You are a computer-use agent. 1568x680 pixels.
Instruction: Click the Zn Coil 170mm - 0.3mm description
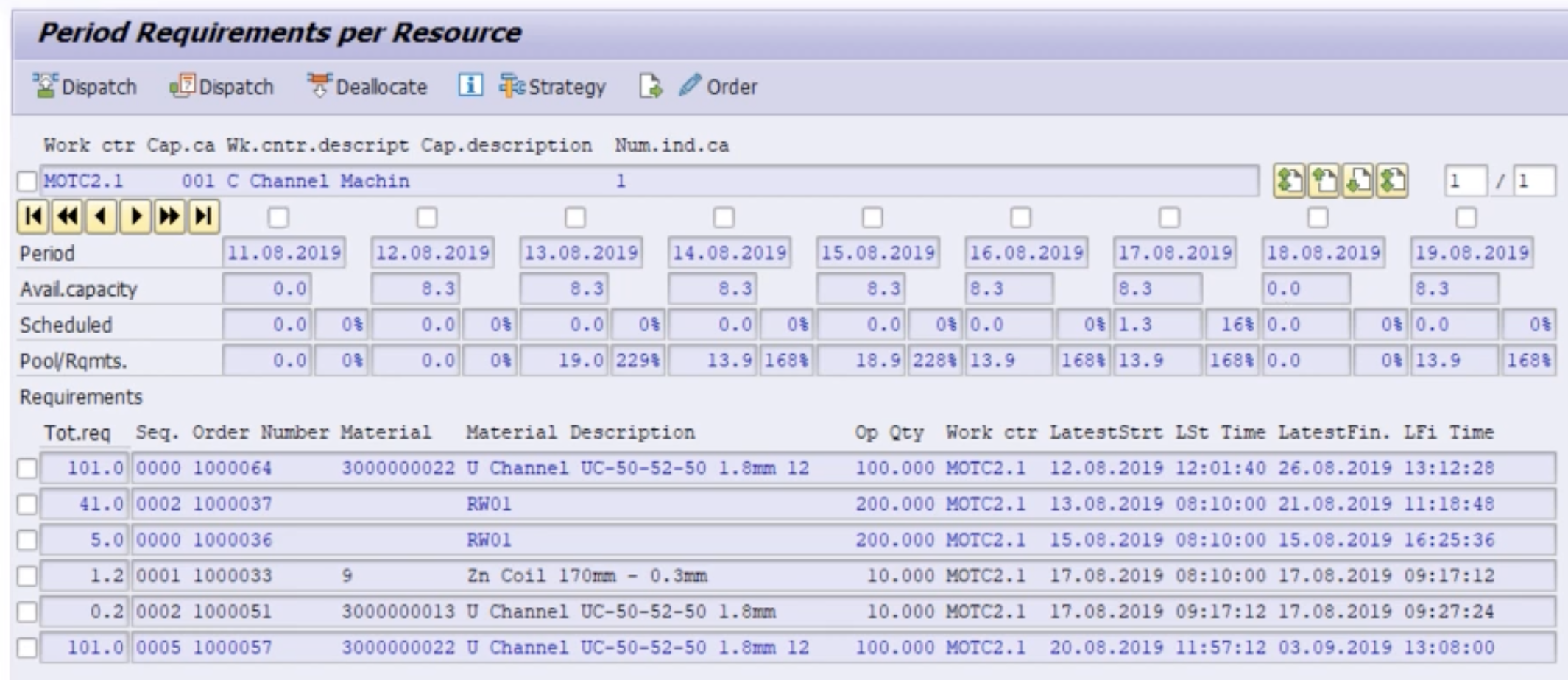(x=587, y=575)
